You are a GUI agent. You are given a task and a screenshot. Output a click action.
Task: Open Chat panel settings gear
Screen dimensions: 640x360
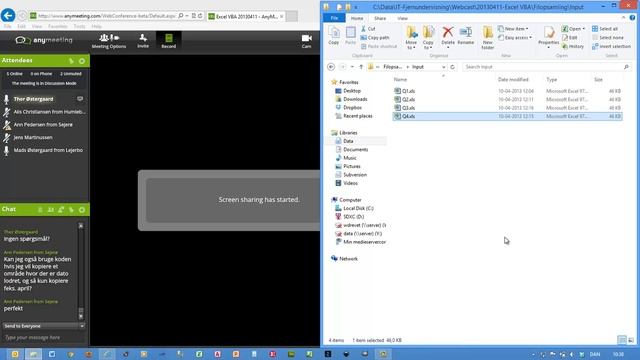(x=82, y=210)
